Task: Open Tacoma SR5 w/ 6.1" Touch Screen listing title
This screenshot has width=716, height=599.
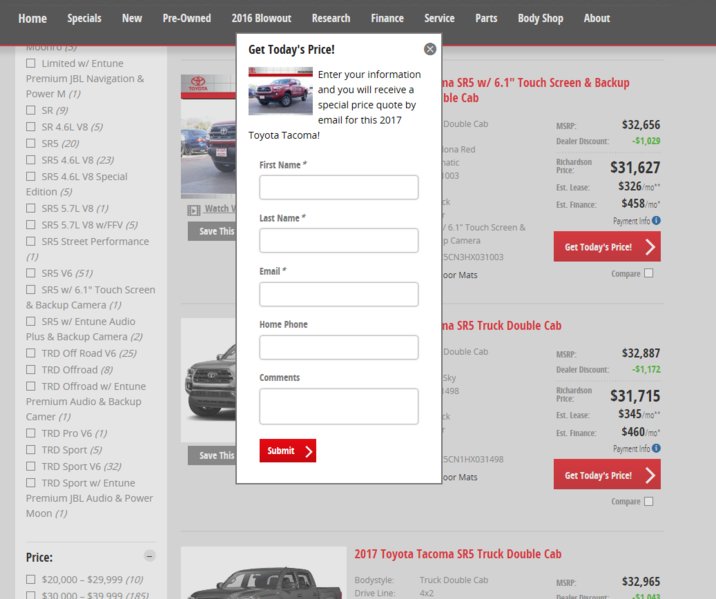Action: 535,90
